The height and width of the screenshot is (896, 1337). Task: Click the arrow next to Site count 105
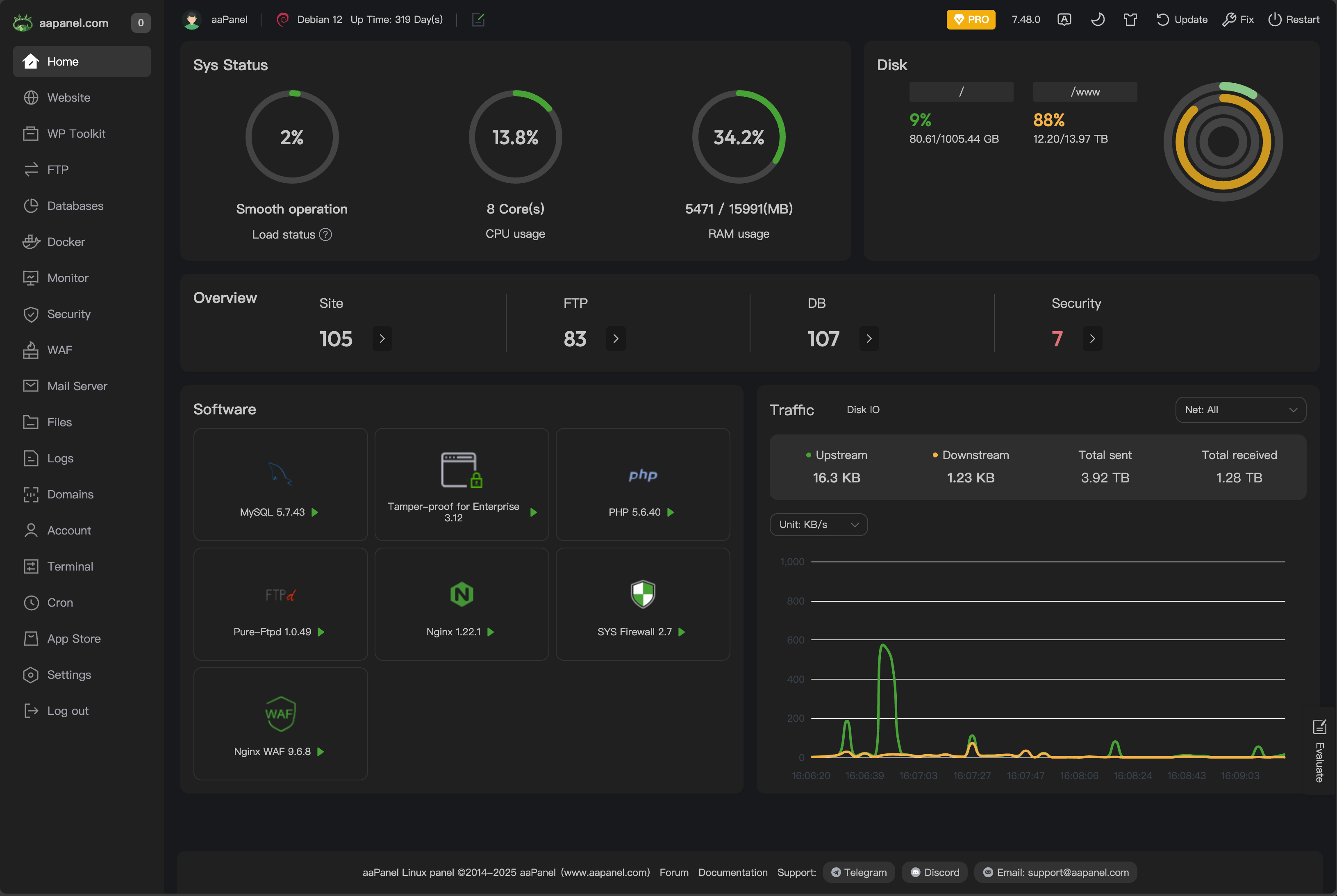(x=382, y=339)
